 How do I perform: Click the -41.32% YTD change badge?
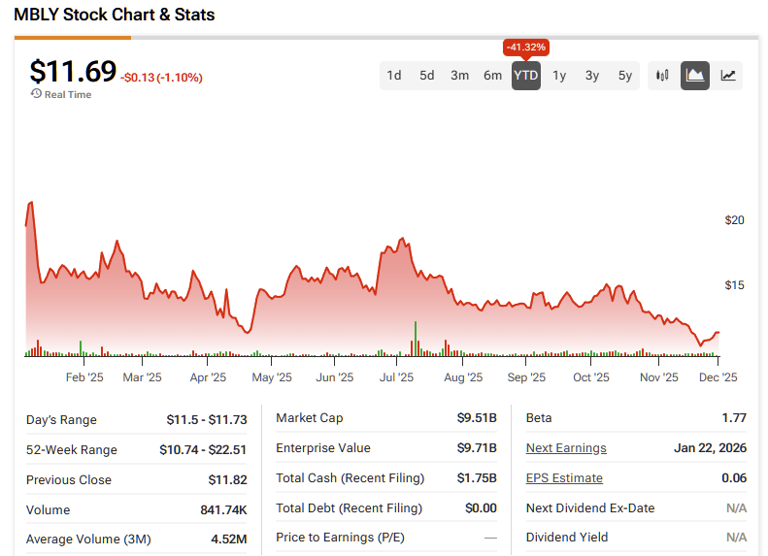526,47
